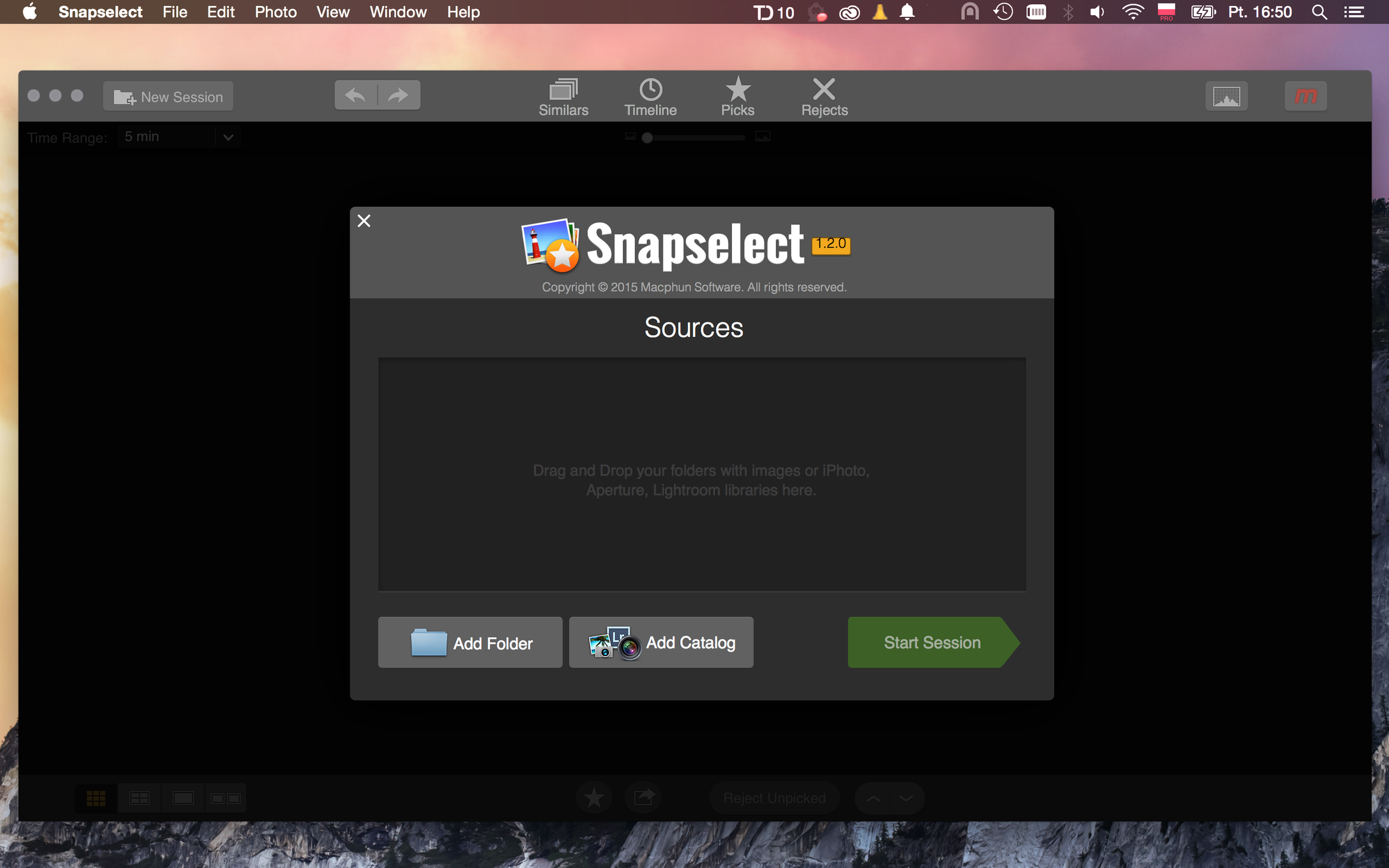Open the Apple menu
Screen dimensions: 1389x868
[29, 12]
